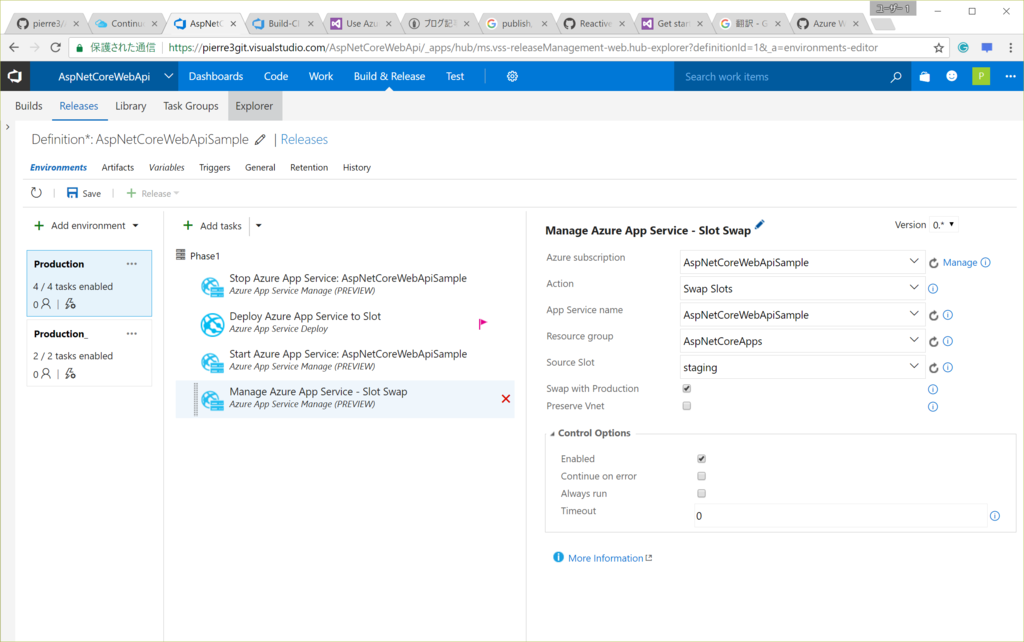The height and width of the screenshot is (642, 1024).
Task: Refresh the Azure subscription list
Action: pyautogui.click(x=933, y=263)
